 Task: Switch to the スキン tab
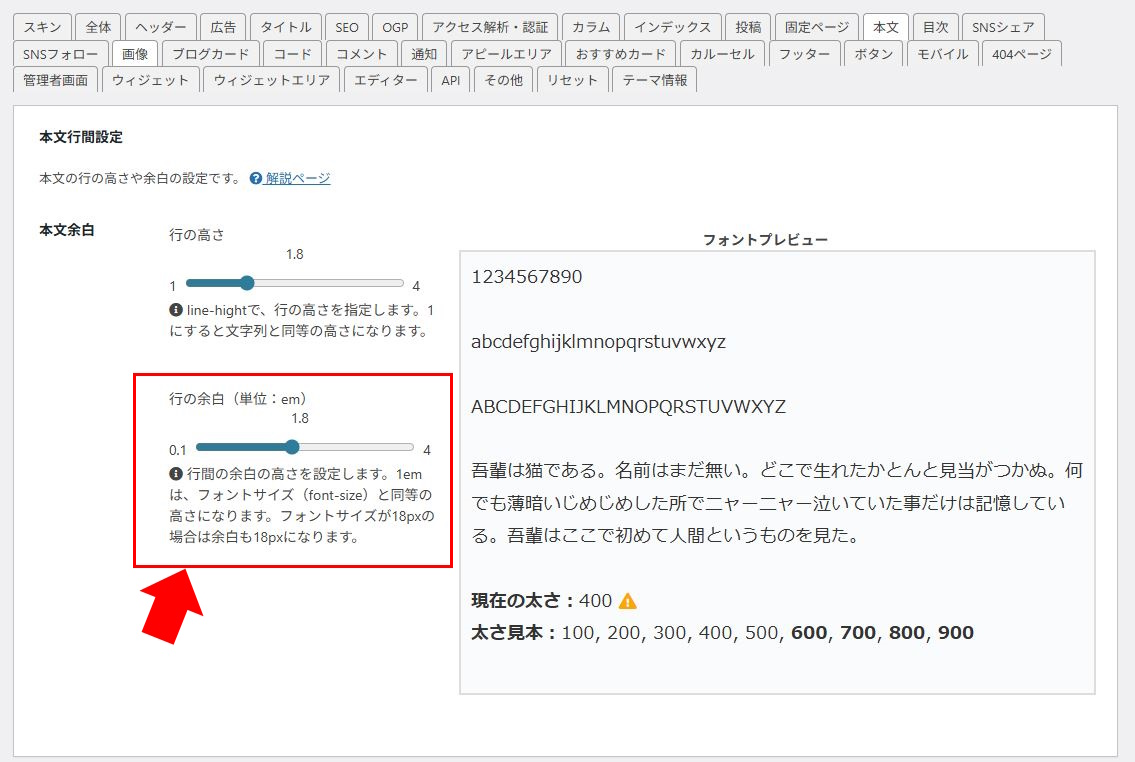(42, 27)
